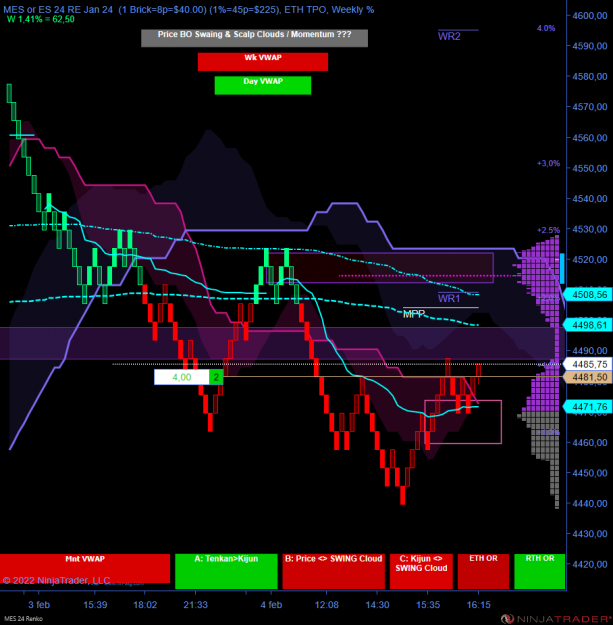Click the Wk VWAP red indicator box
The height and width of the screenshot is (625, 613).
(263, 62)
